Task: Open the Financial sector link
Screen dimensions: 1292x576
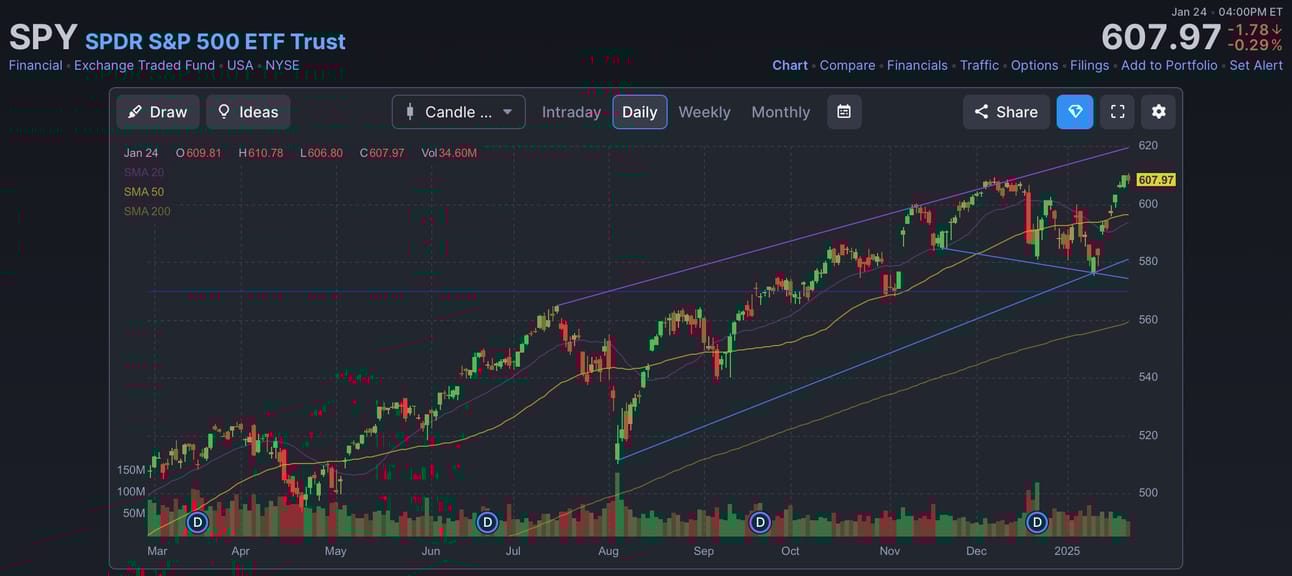Action: pos(35,65)
